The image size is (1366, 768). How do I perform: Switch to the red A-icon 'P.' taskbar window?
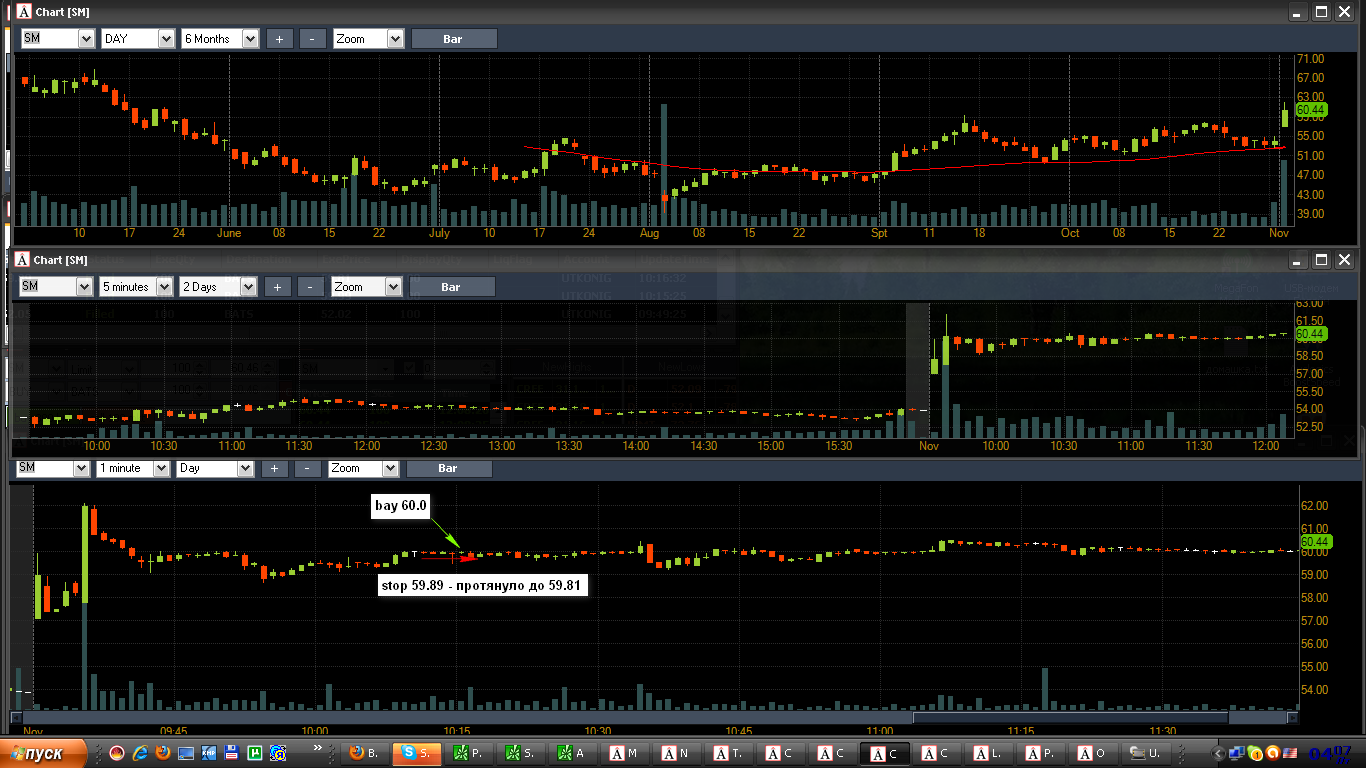[1039, 753]
